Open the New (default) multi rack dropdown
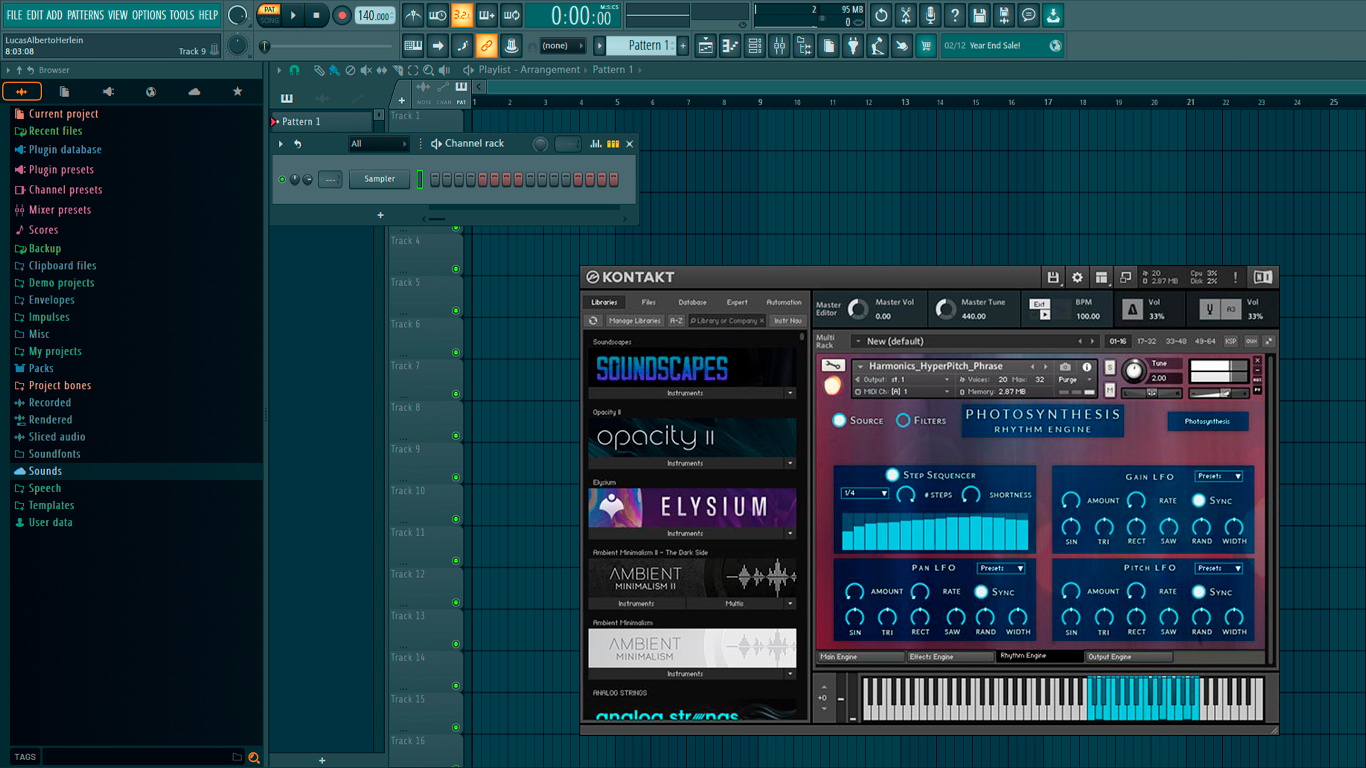 [974, 341]
